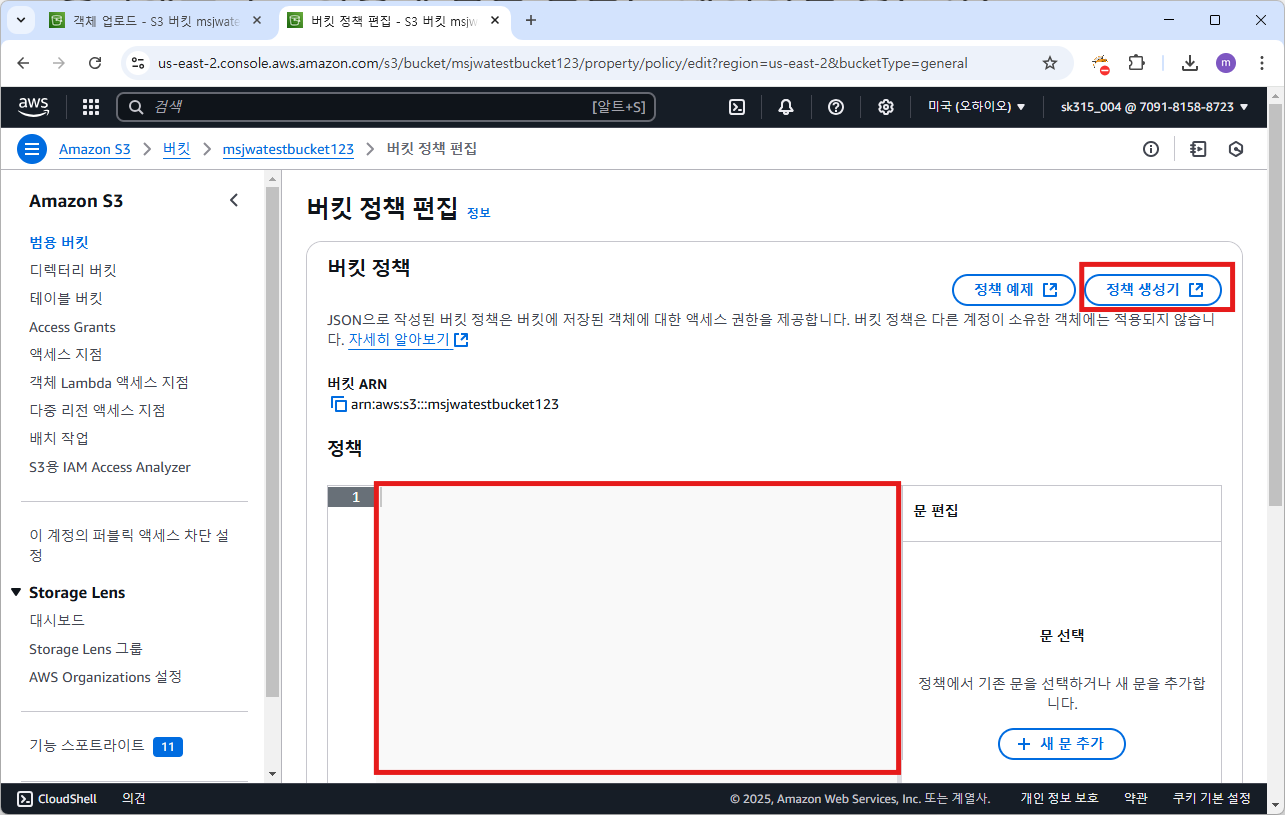Image resolution: width=1285 pixels, height=815 pixels.
Task: Select the 버킷 정책 편집 browser tab
Action: pos(395,20)
